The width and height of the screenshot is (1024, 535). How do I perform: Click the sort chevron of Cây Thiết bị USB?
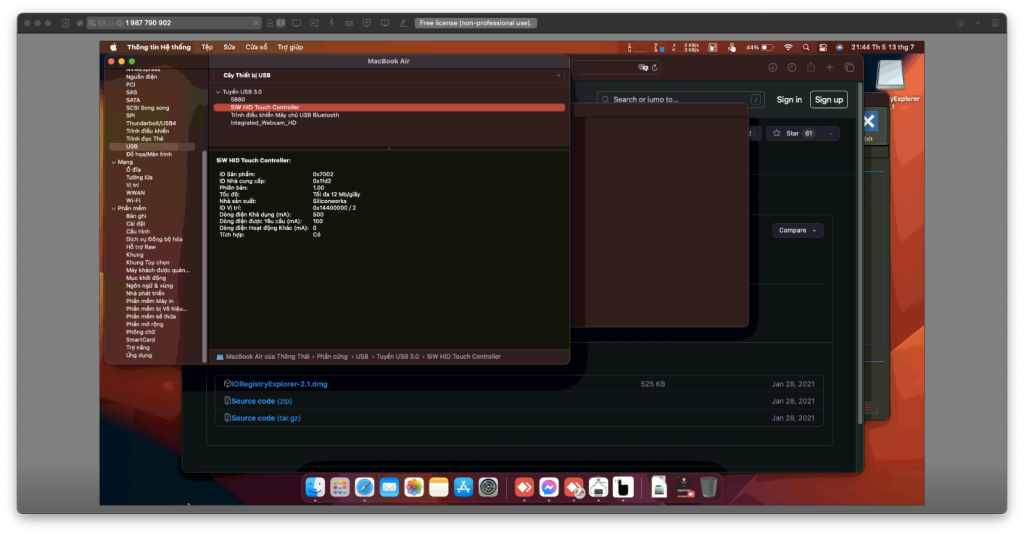coord(558,75)
